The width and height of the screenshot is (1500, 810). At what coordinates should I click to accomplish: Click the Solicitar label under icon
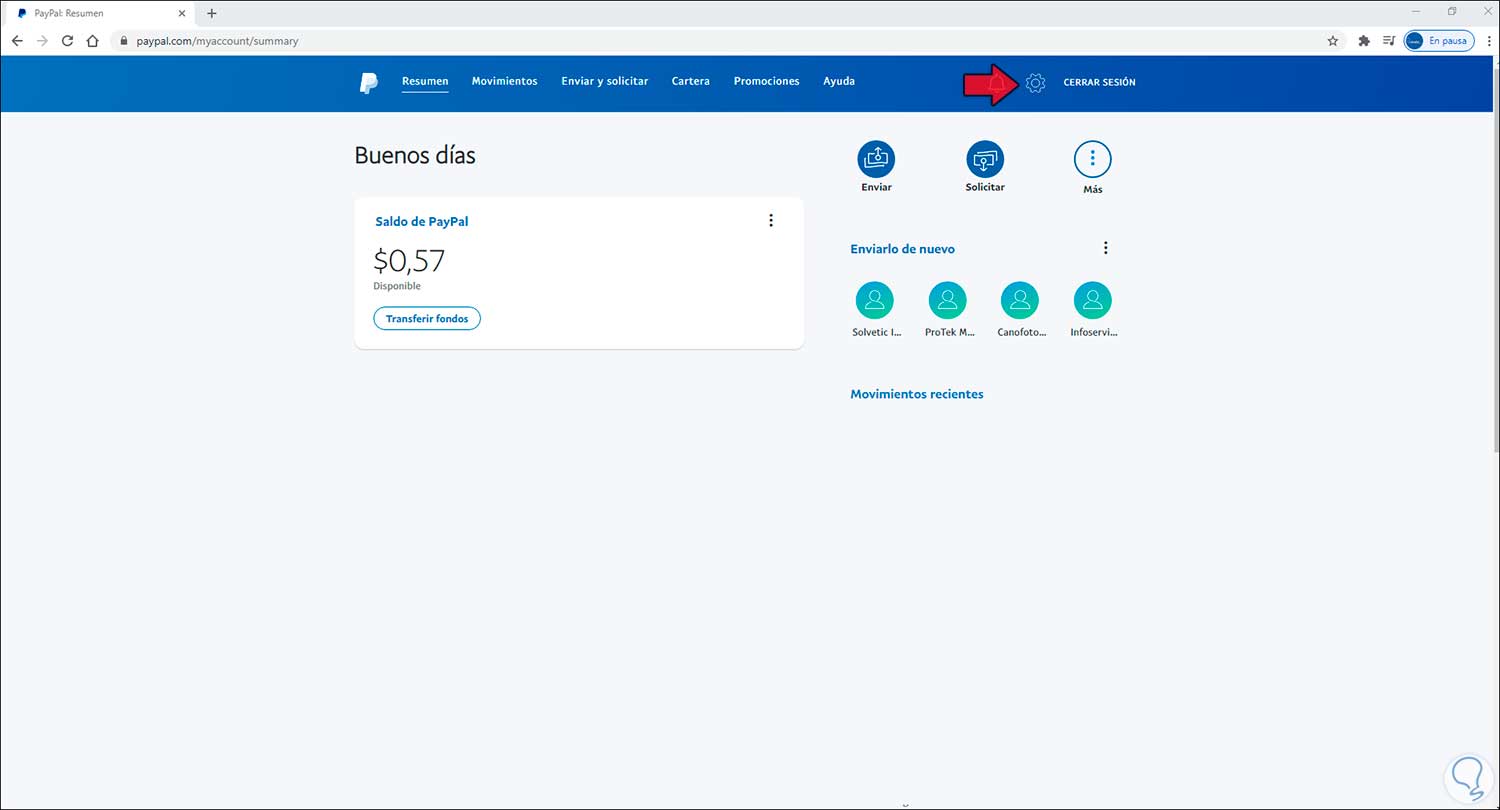click(985, 187)
